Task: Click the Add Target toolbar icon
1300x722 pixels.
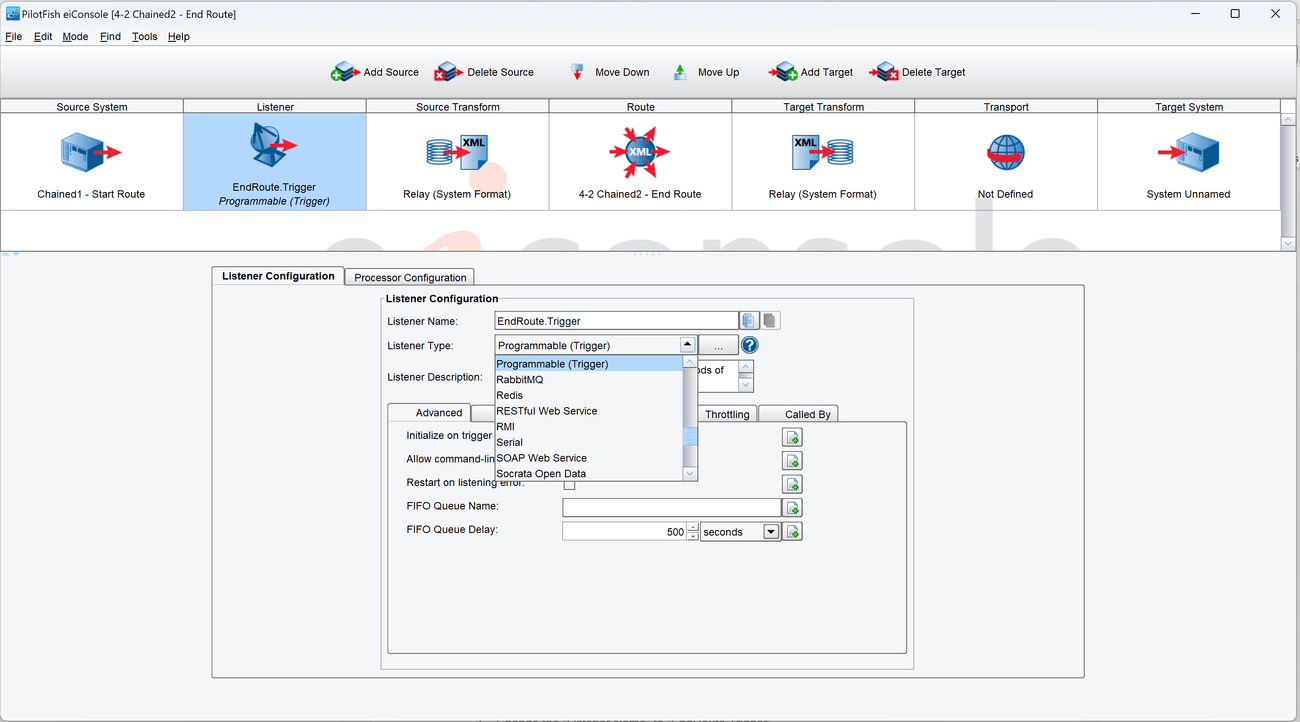Action: [x=783, y=72]
